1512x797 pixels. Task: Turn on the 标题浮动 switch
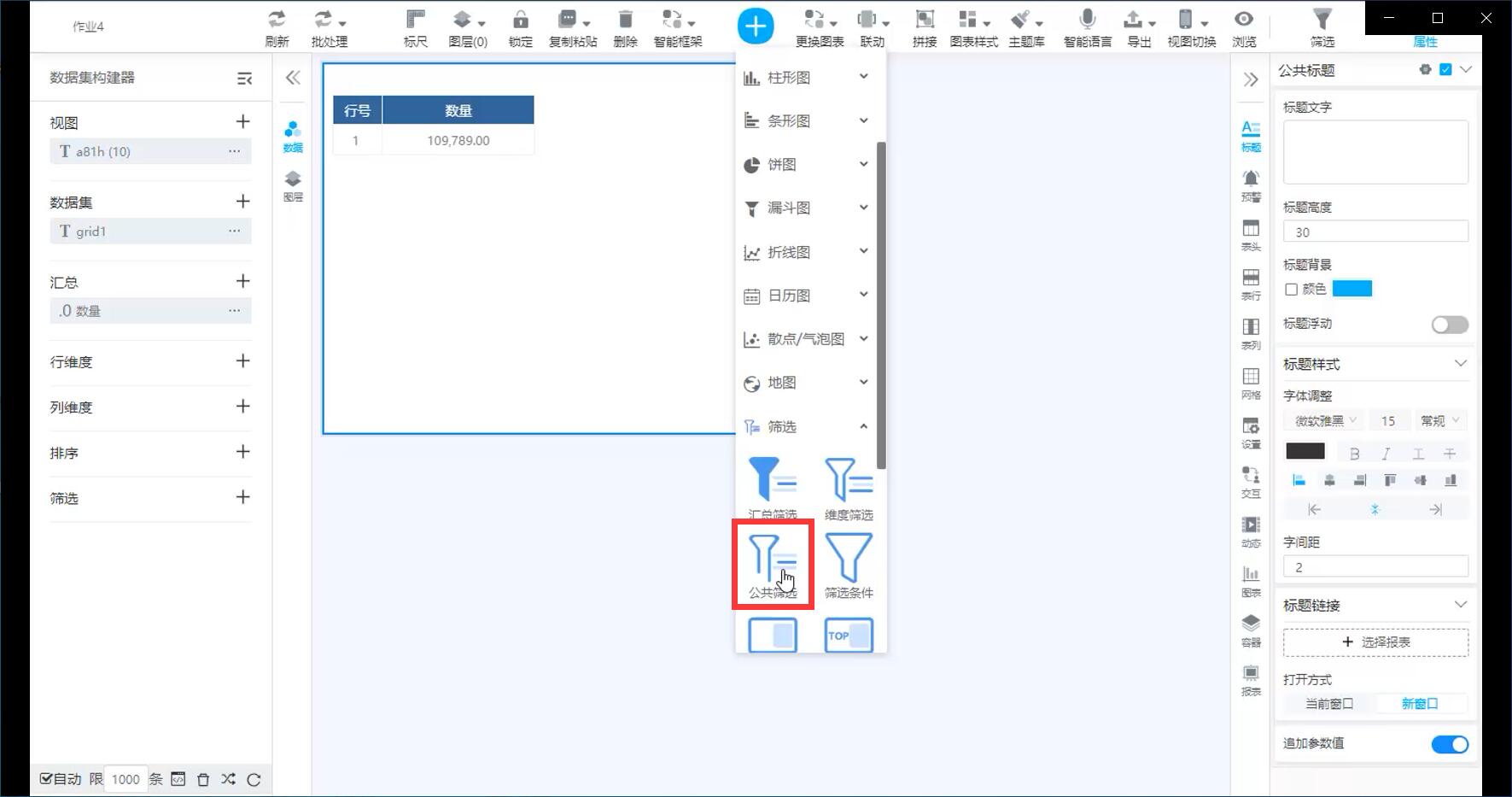point(1450,325)
